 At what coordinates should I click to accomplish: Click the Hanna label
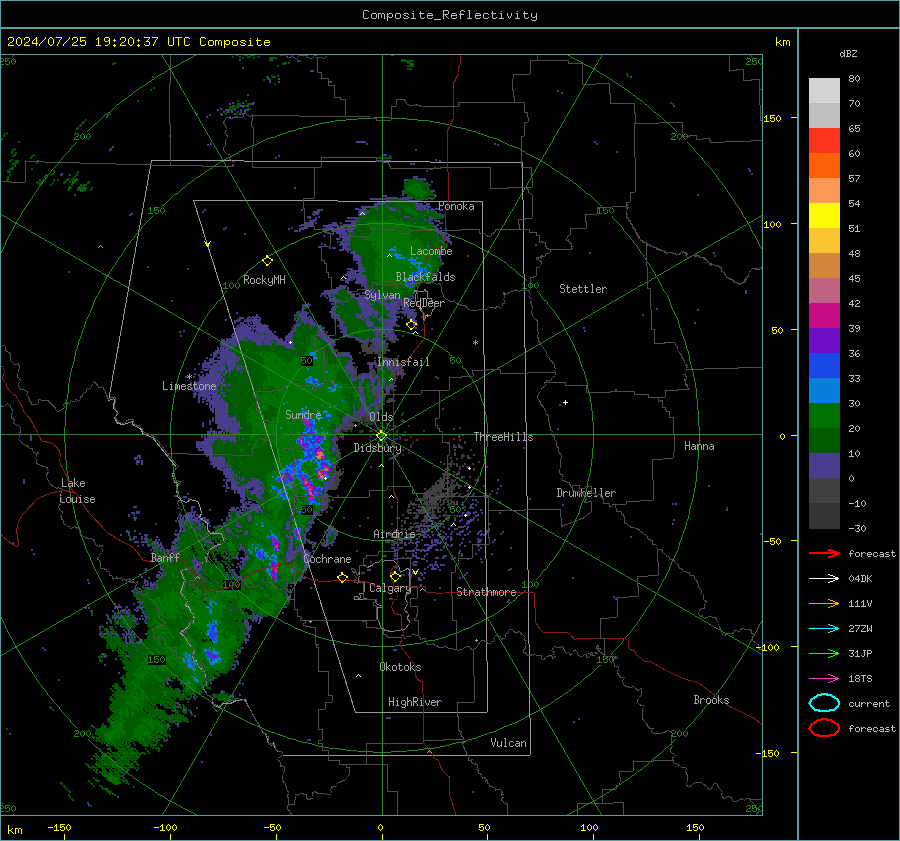pos(699,446)
